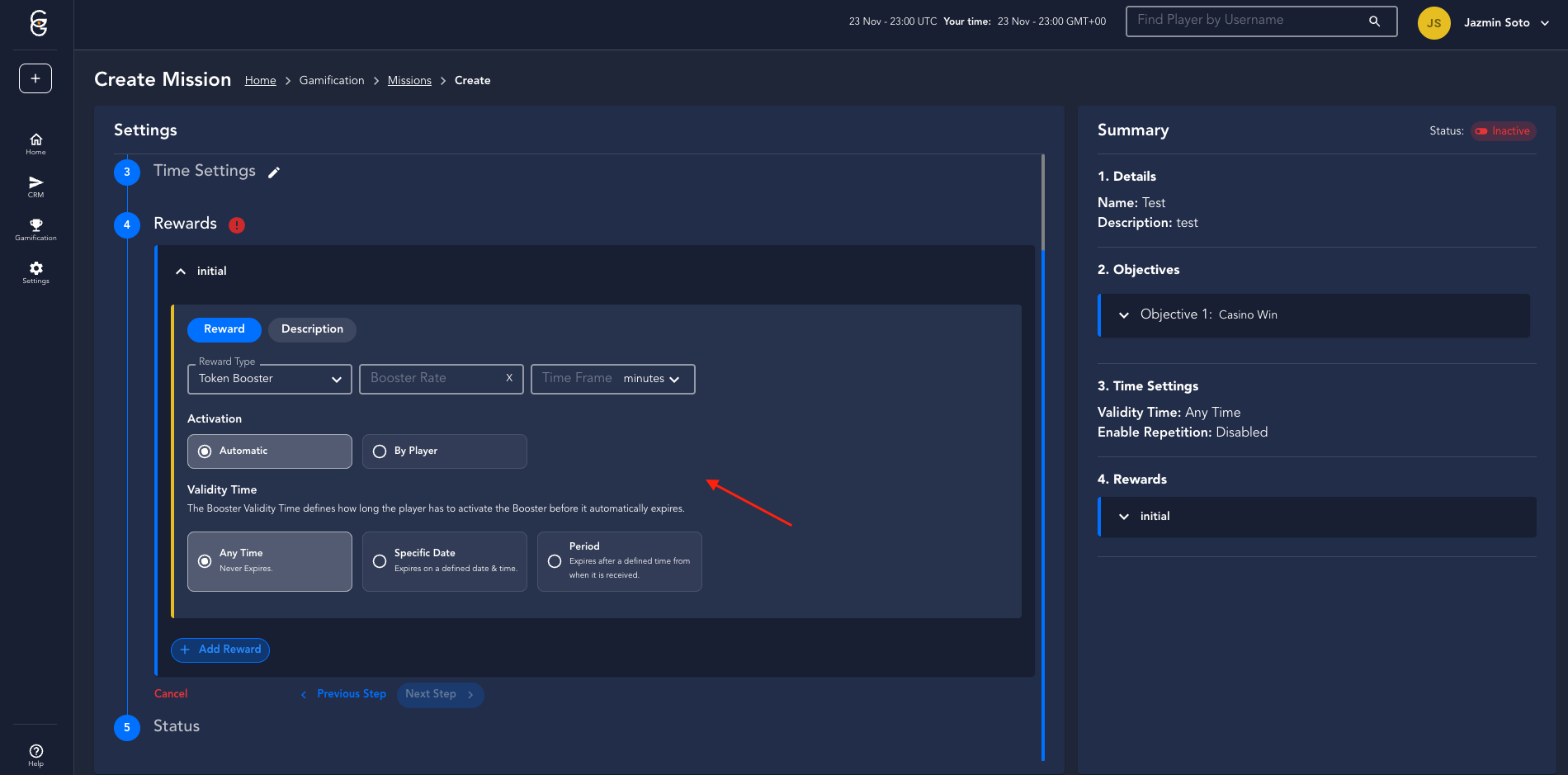Switch to the Description tab
1568x775 pixels.
pyautogui.click(x=312, y=329)
